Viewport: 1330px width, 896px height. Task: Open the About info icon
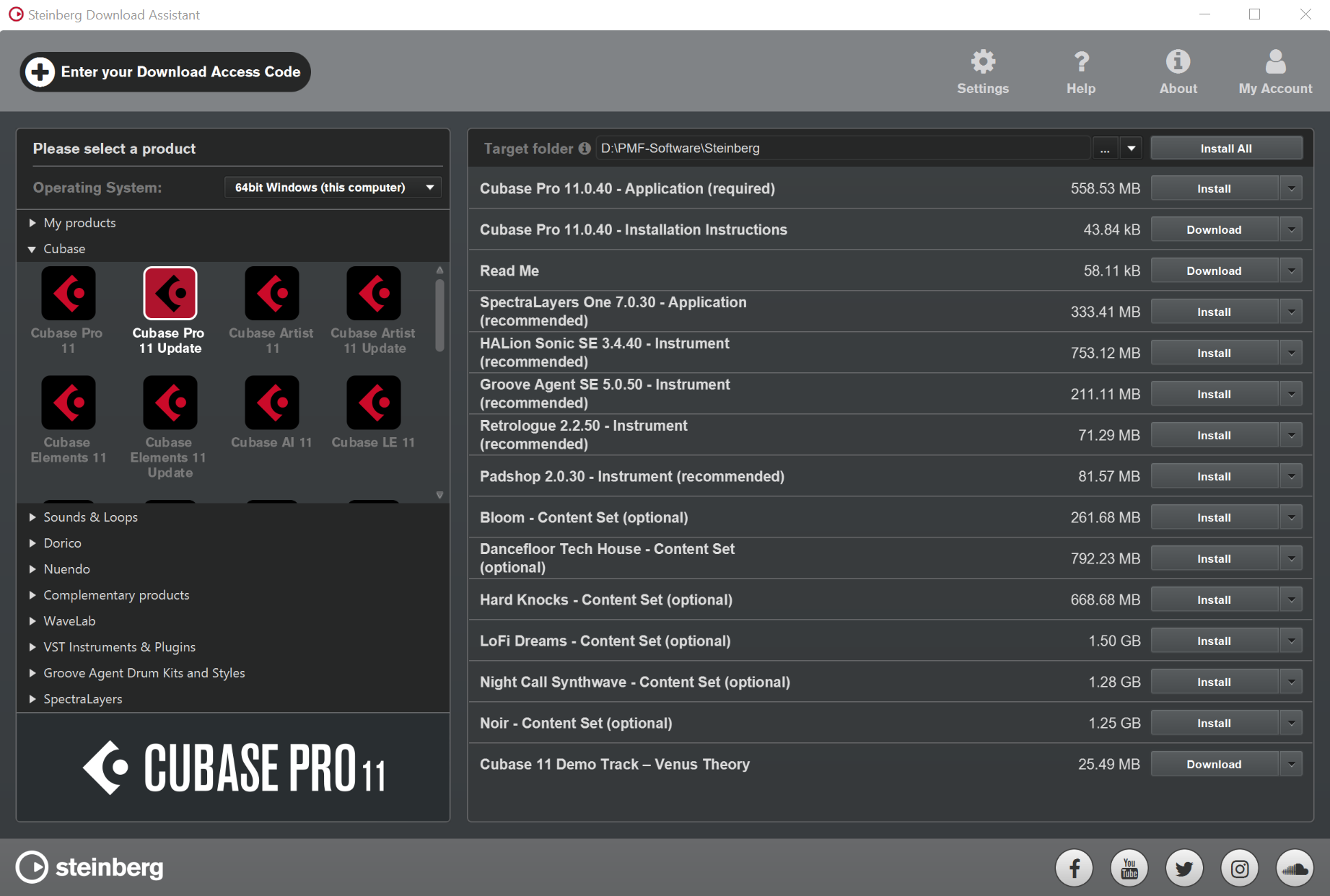[1178, 63]
